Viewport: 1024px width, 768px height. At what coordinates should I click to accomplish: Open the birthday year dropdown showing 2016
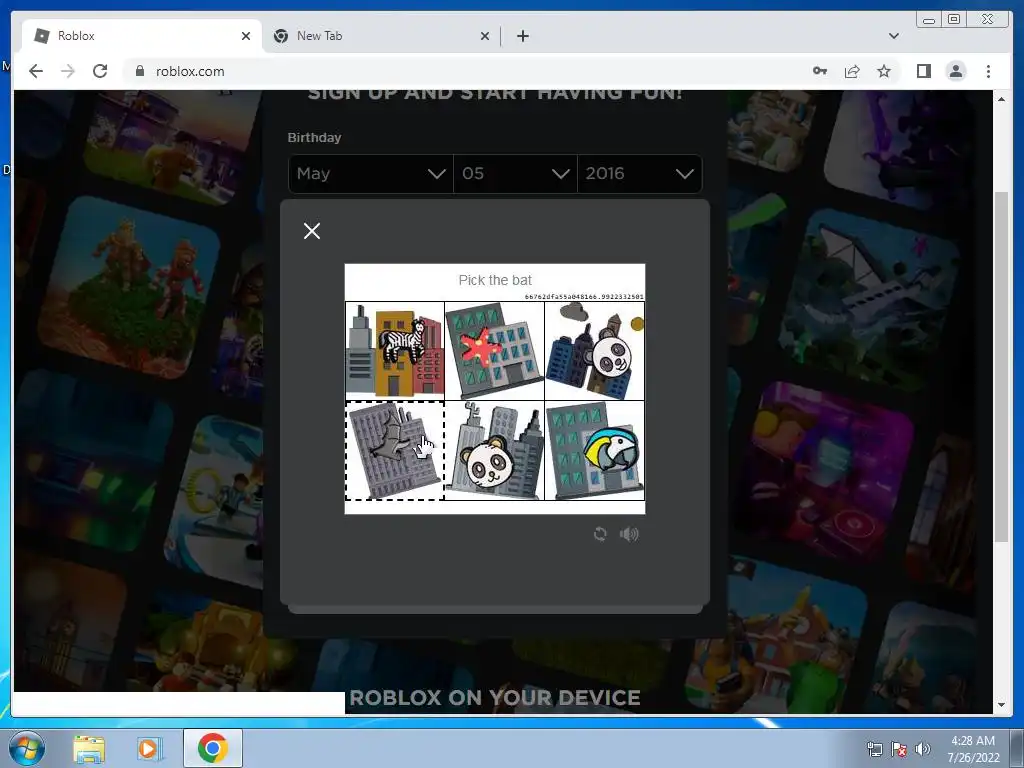[x=639, y=174]
